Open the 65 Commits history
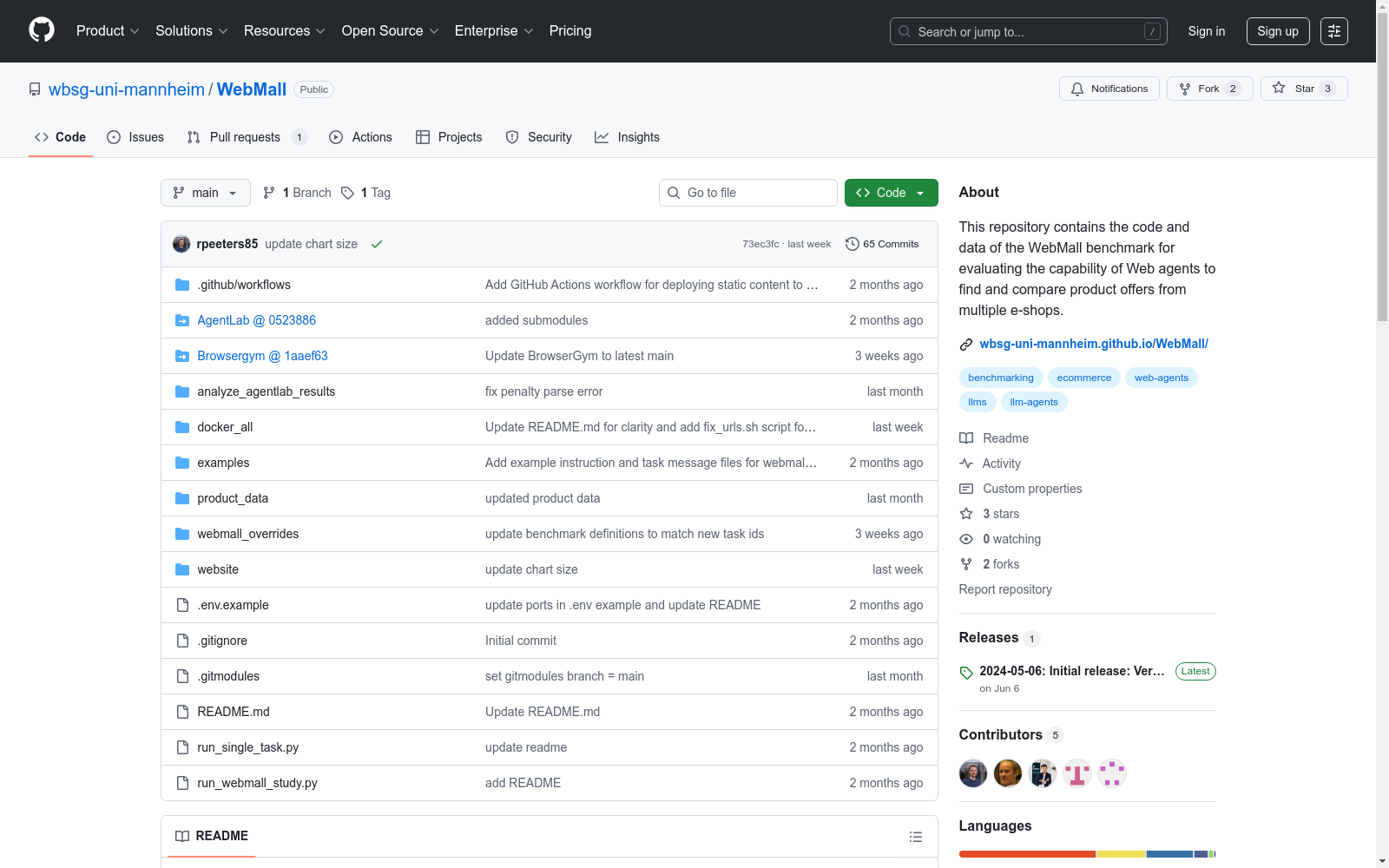The height and width of the screenshot is (868, 1389). coord(882,244)
